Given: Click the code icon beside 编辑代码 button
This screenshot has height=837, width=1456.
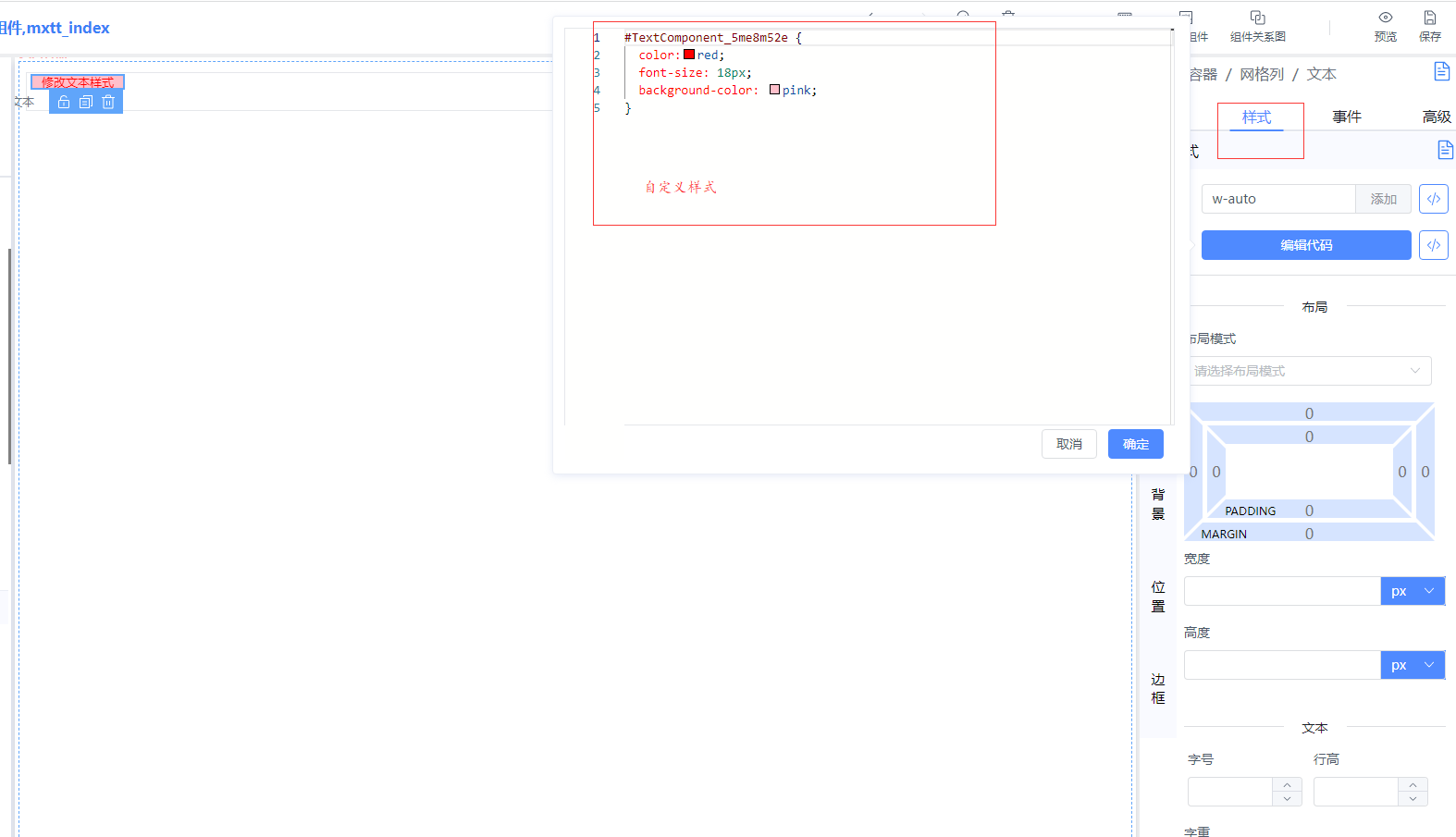Looking at the screenshot, I should click(1434, 245).
